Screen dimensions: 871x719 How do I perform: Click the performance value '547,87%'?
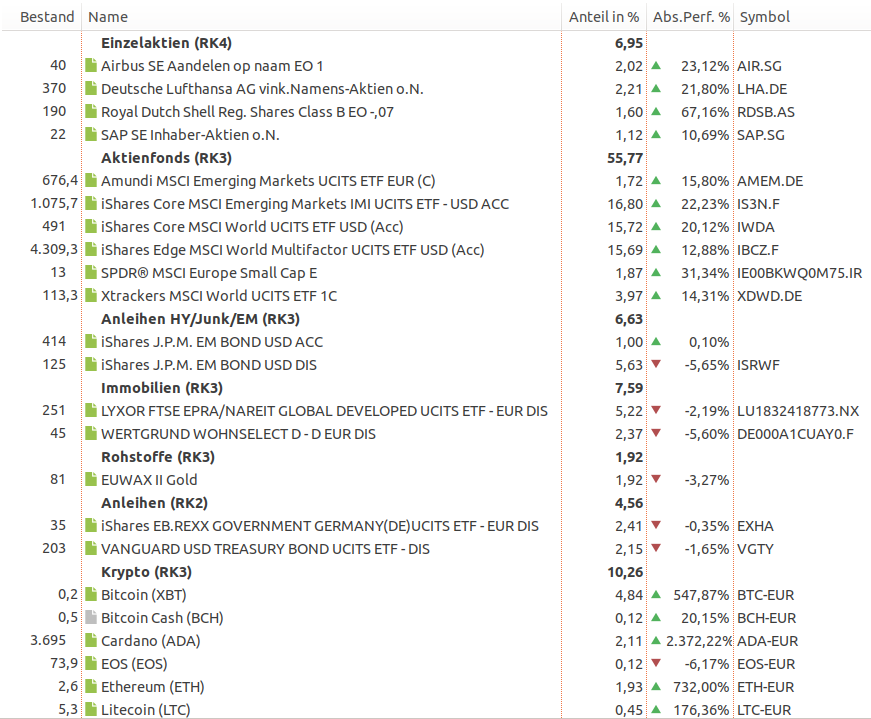click(x=701, y=595)
